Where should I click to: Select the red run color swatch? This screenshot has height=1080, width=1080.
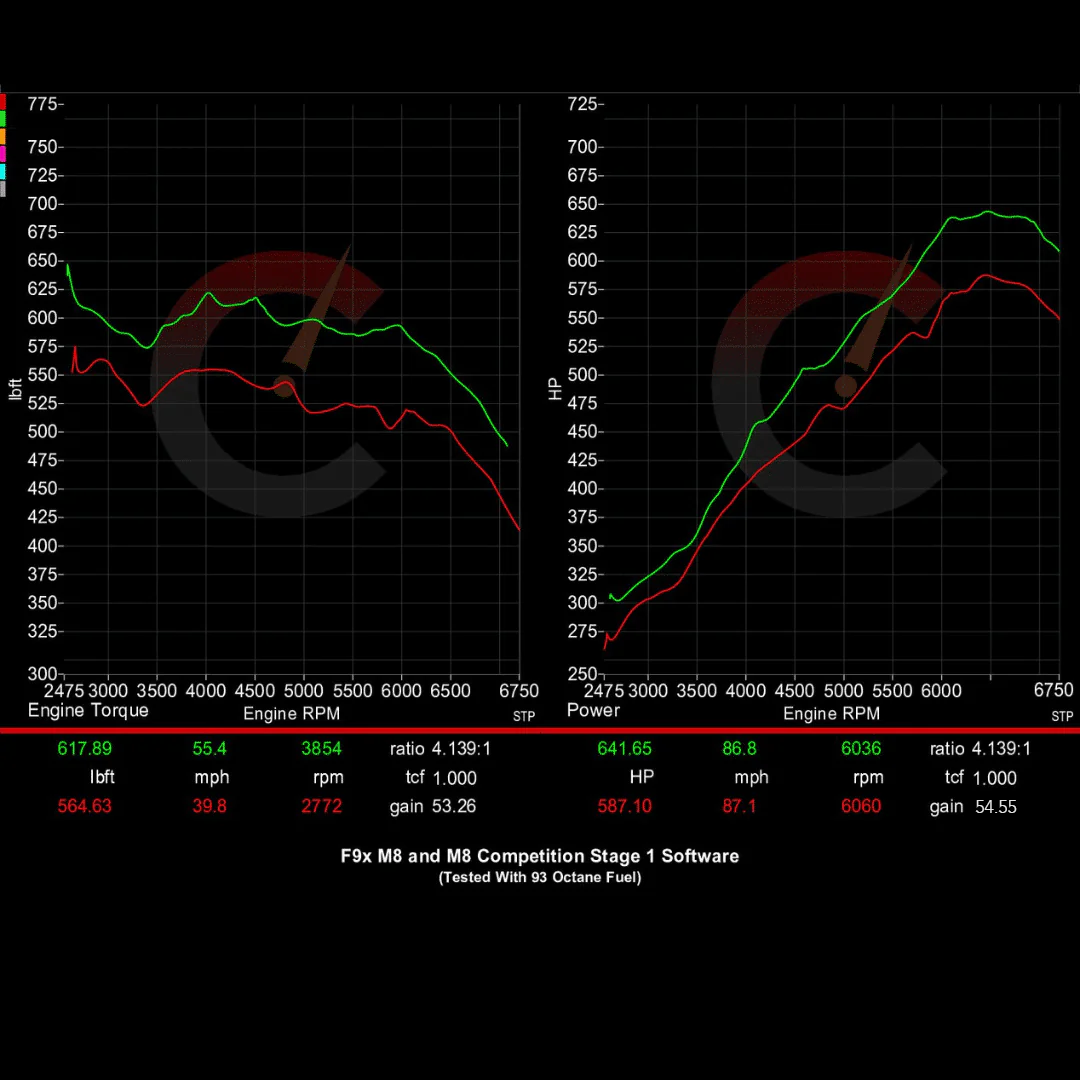point(3,102)
